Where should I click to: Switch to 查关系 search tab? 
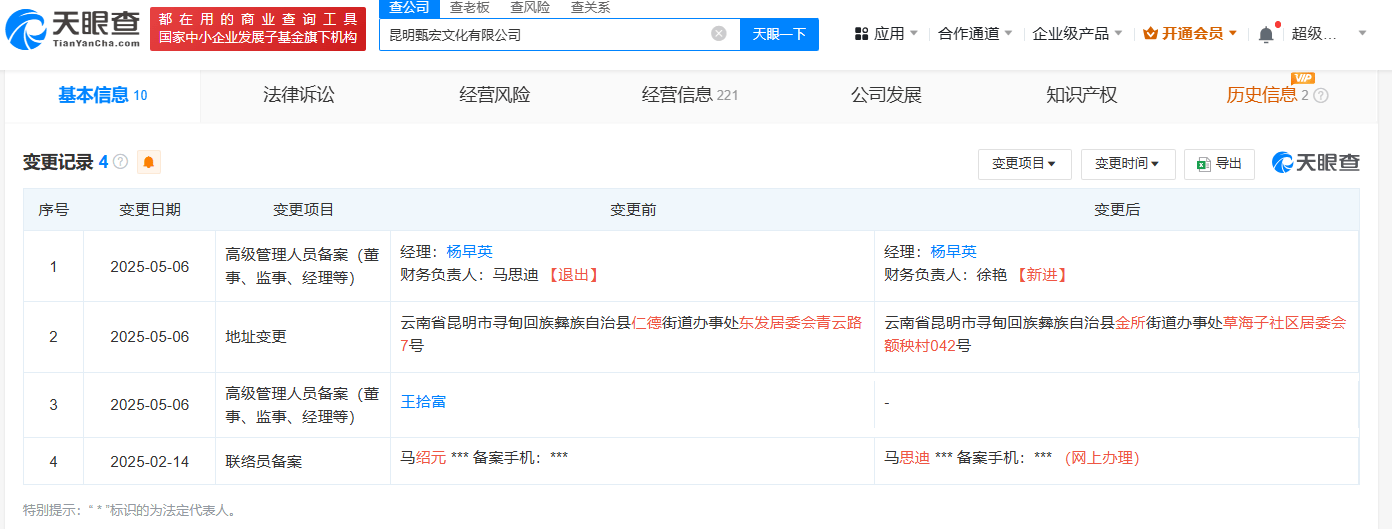(x=590, y=8)
